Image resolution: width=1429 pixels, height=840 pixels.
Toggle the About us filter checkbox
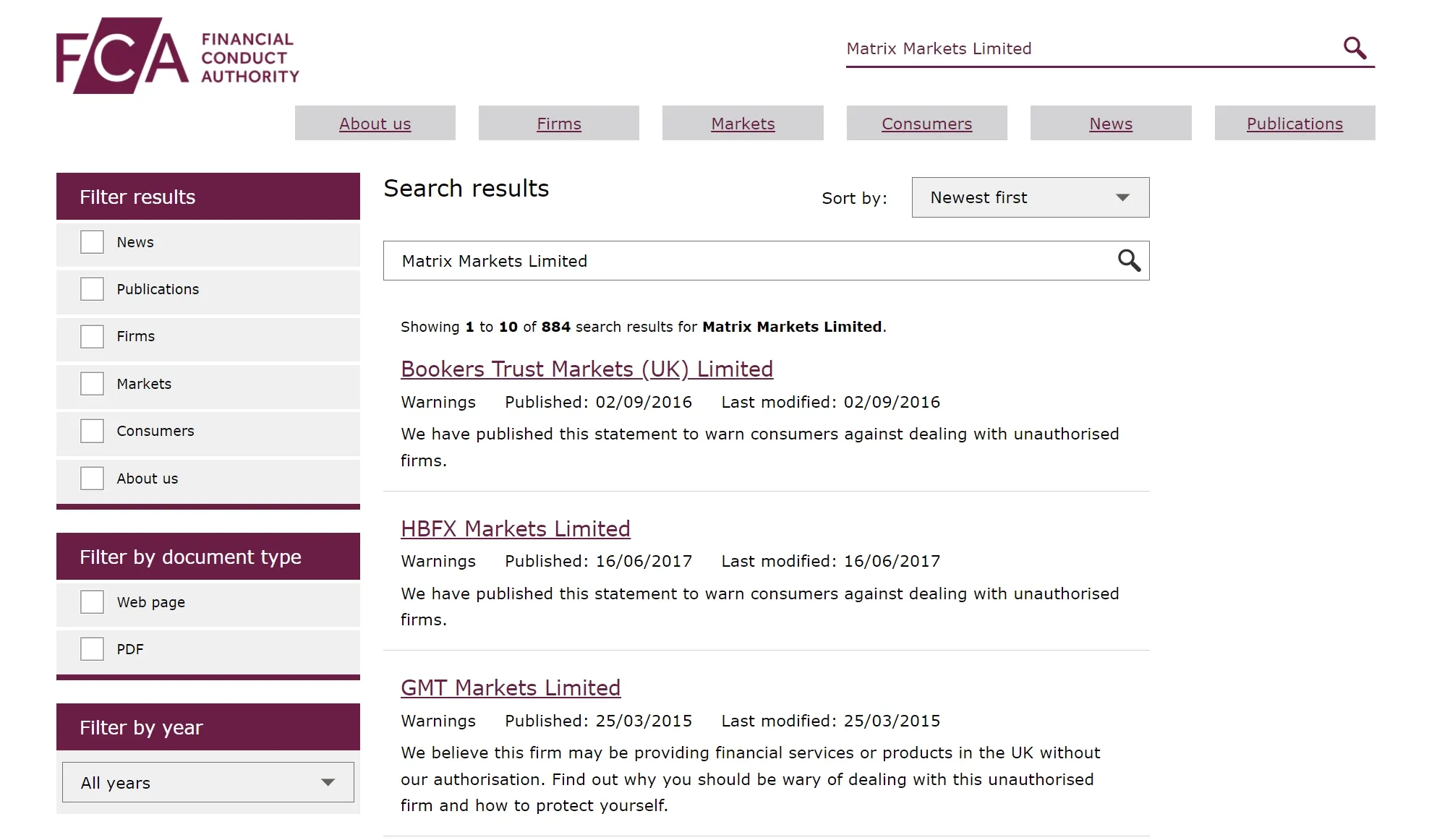point(92,479)
